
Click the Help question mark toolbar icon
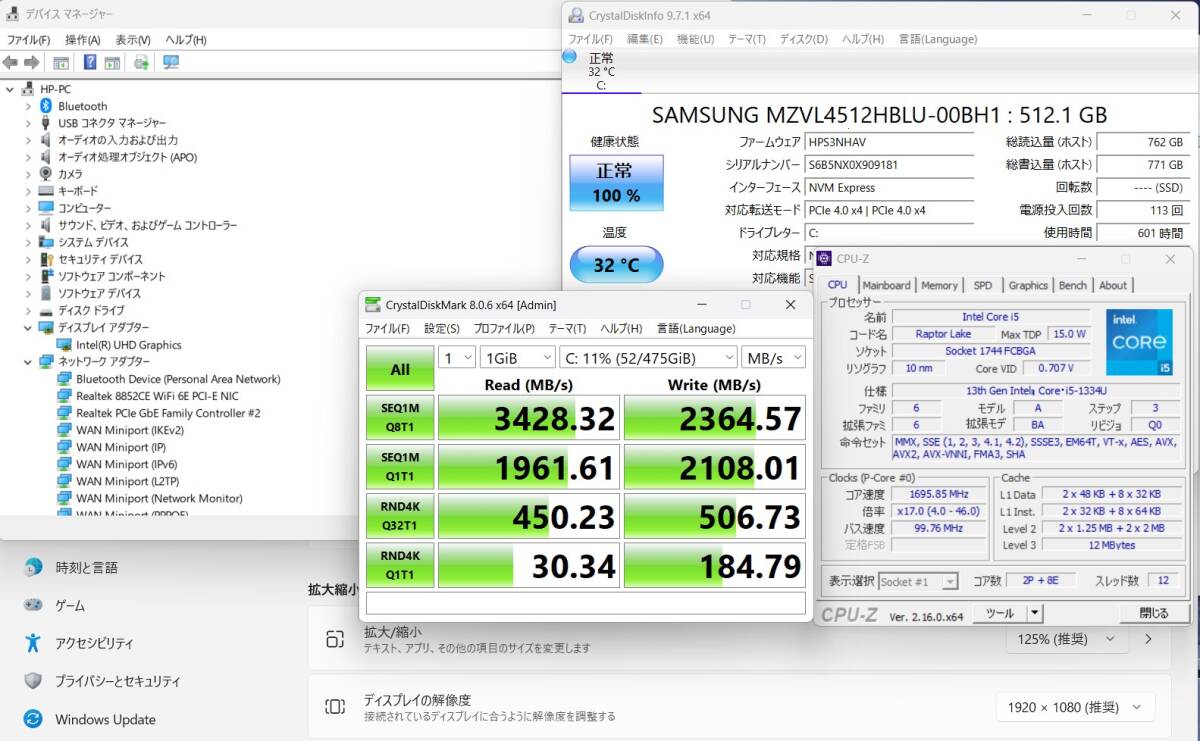pos(90,63)
